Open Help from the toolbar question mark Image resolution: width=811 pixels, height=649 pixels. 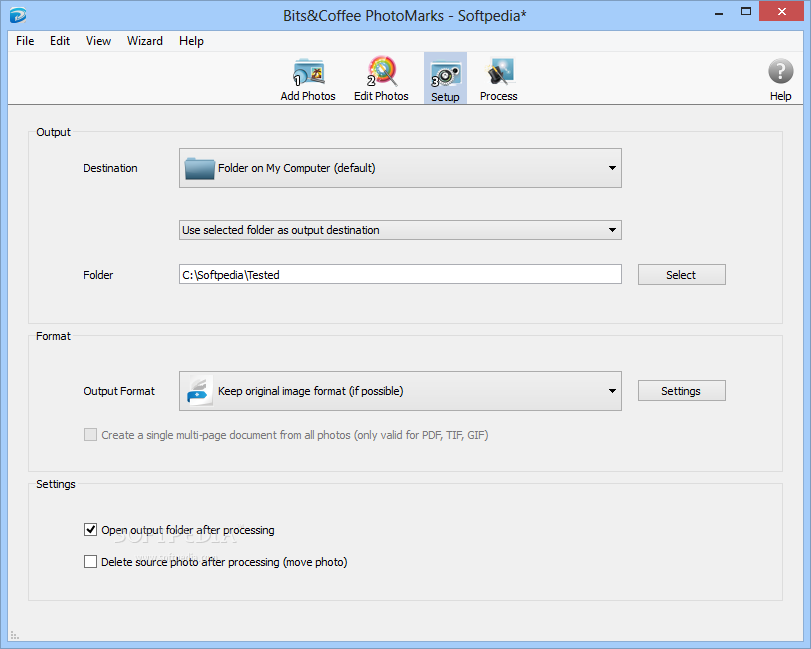pos(780,80)
